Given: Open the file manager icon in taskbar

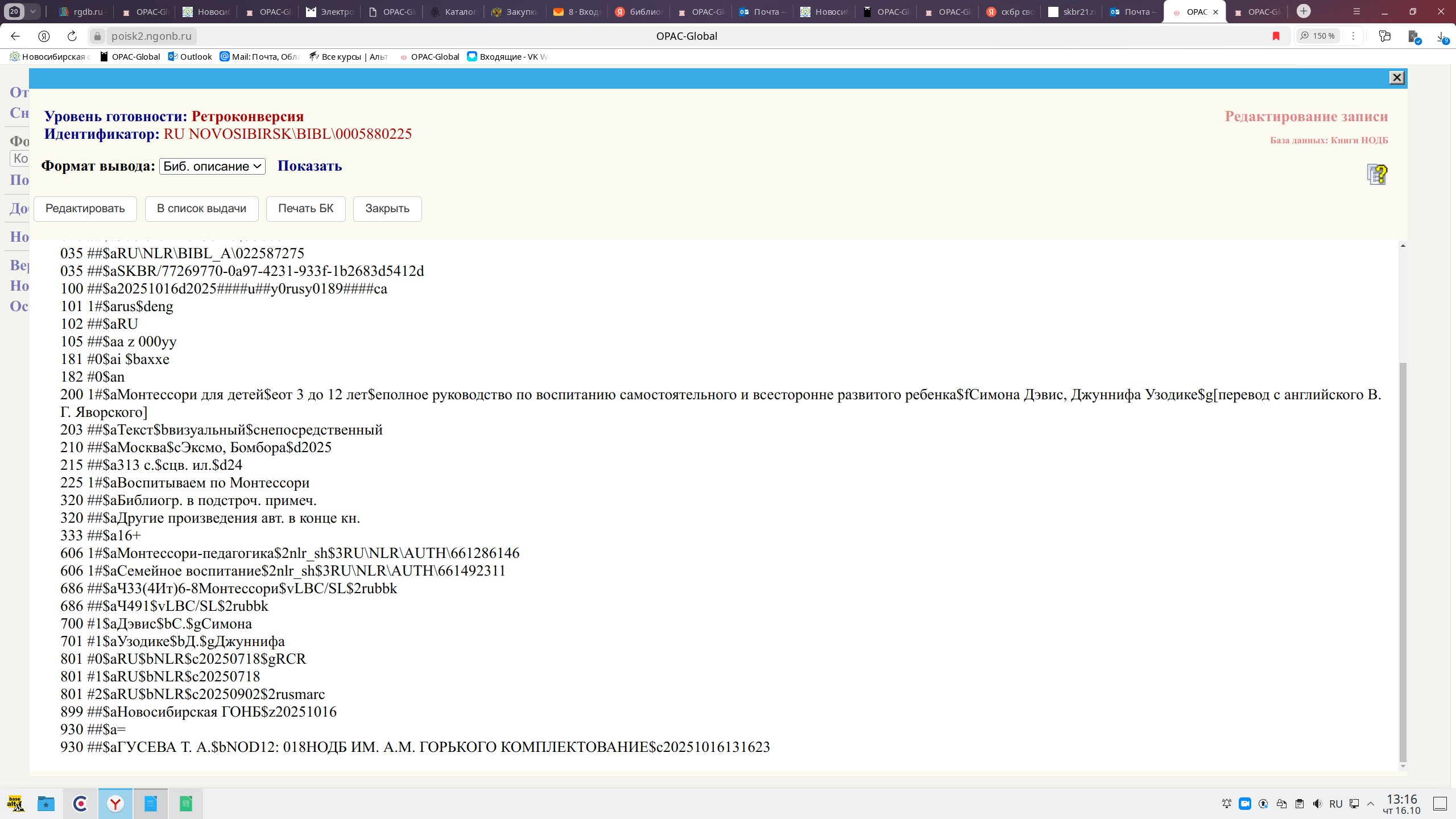Looking at the screenshot, I should pyautogui.click(x=45, y=804).
